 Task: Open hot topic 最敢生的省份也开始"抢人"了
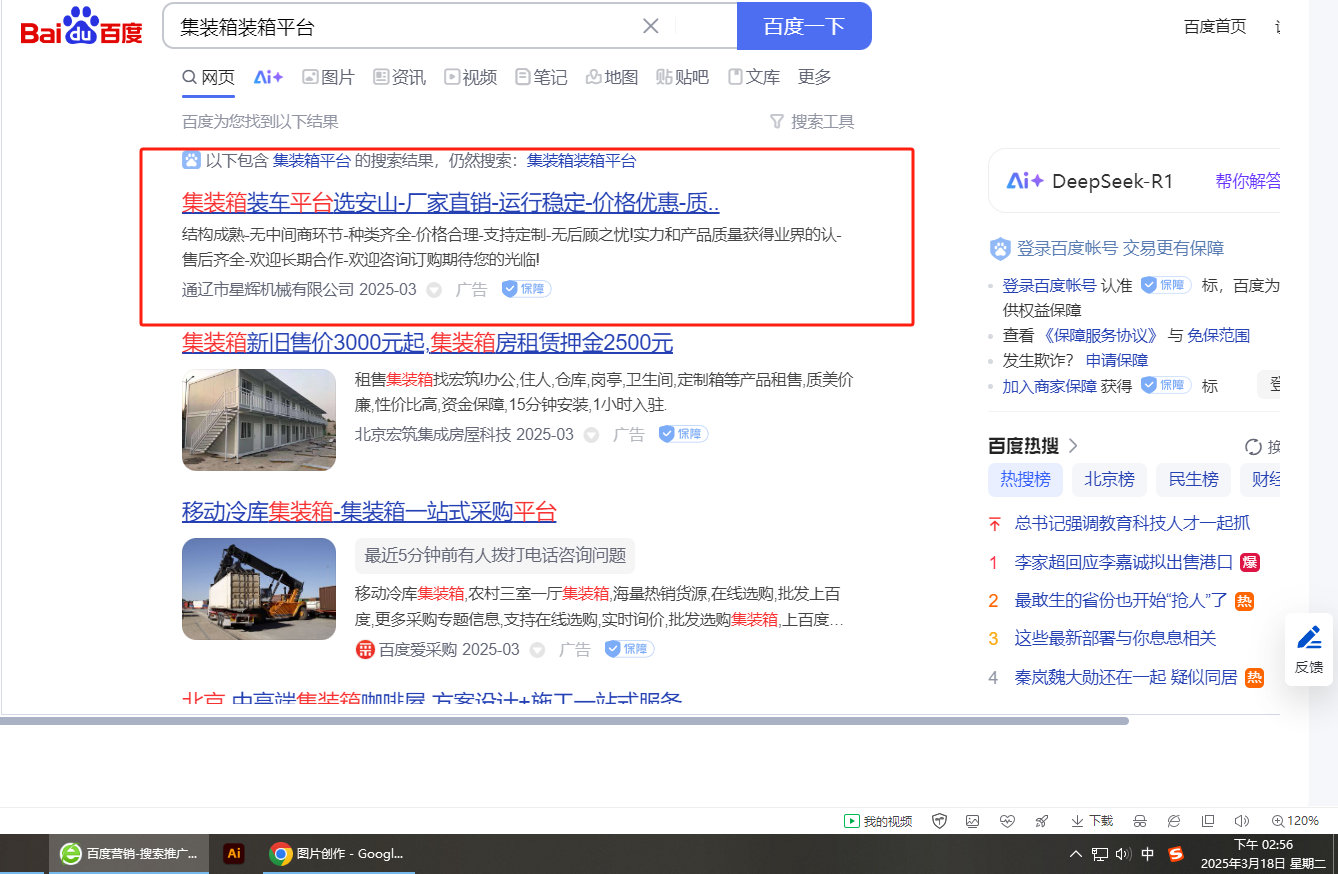(1121, 600)
